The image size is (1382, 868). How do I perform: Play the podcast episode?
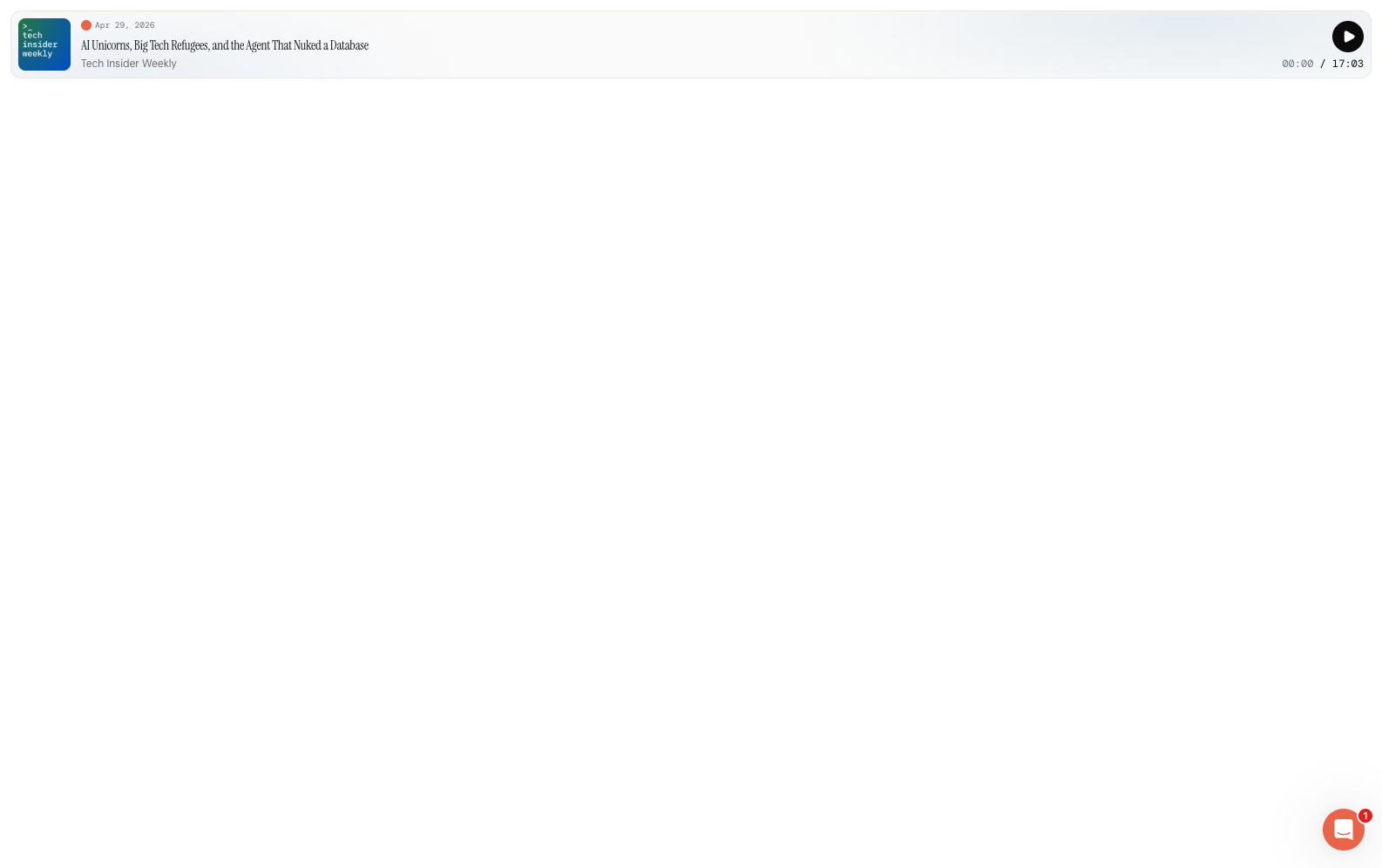1347,37
